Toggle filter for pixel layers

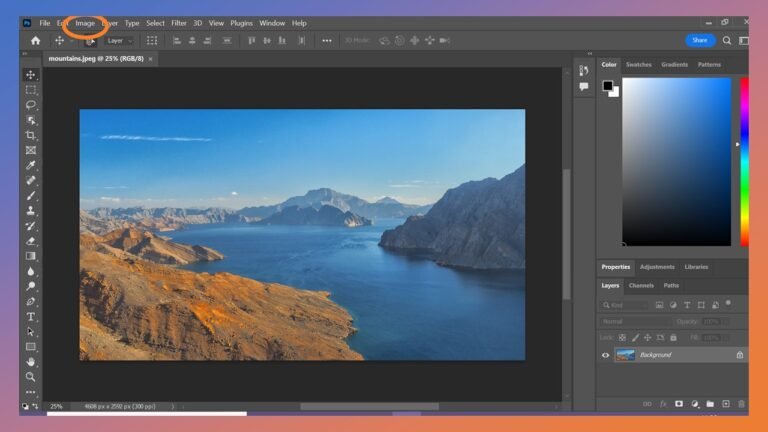(x=659, y=305)
